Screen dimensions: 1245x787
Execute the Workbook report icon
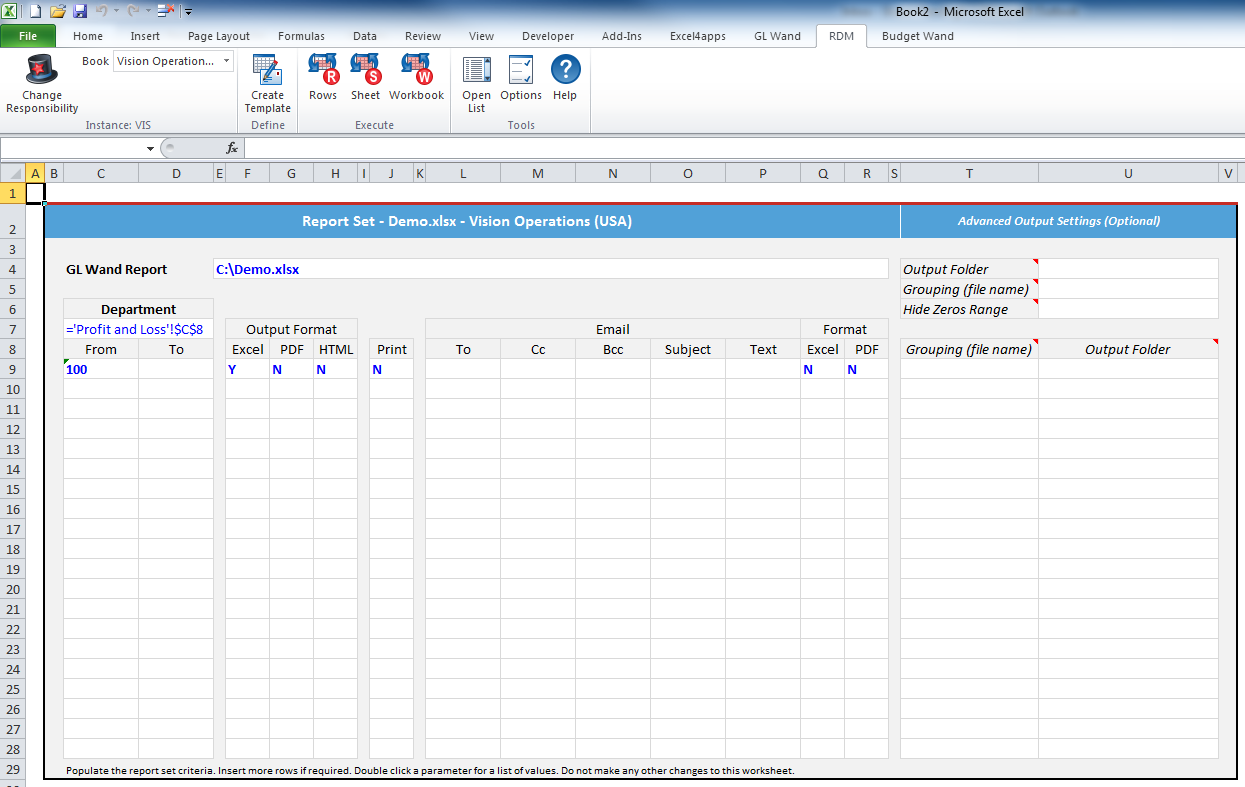416,69
